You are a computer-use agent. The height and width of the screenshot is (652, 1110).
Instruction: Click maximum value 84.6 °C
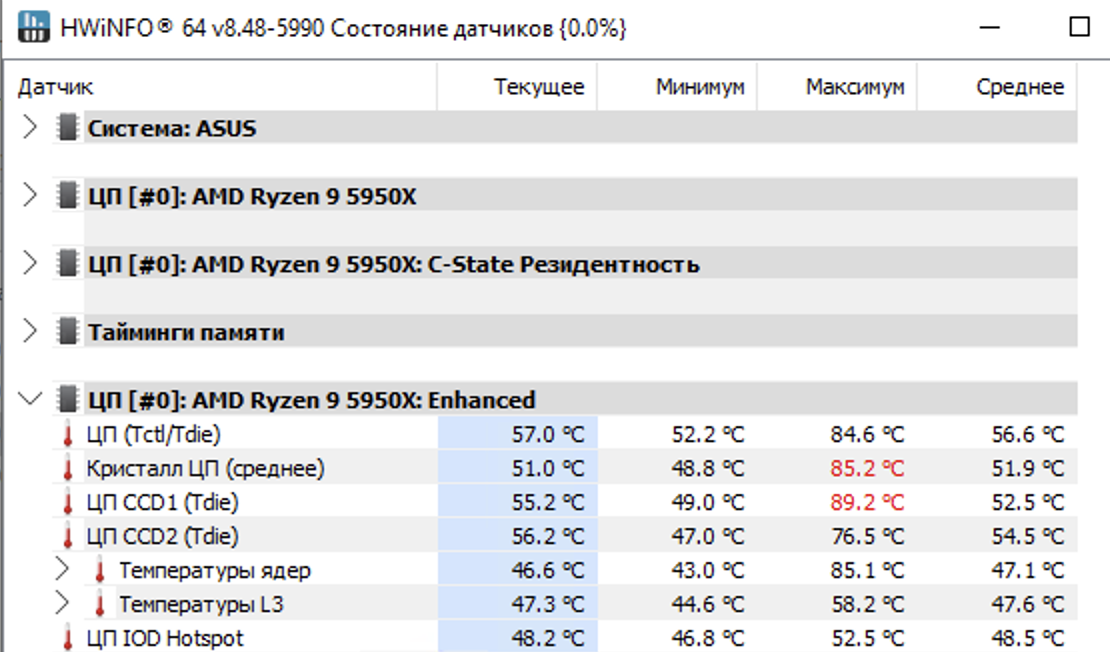867,434
